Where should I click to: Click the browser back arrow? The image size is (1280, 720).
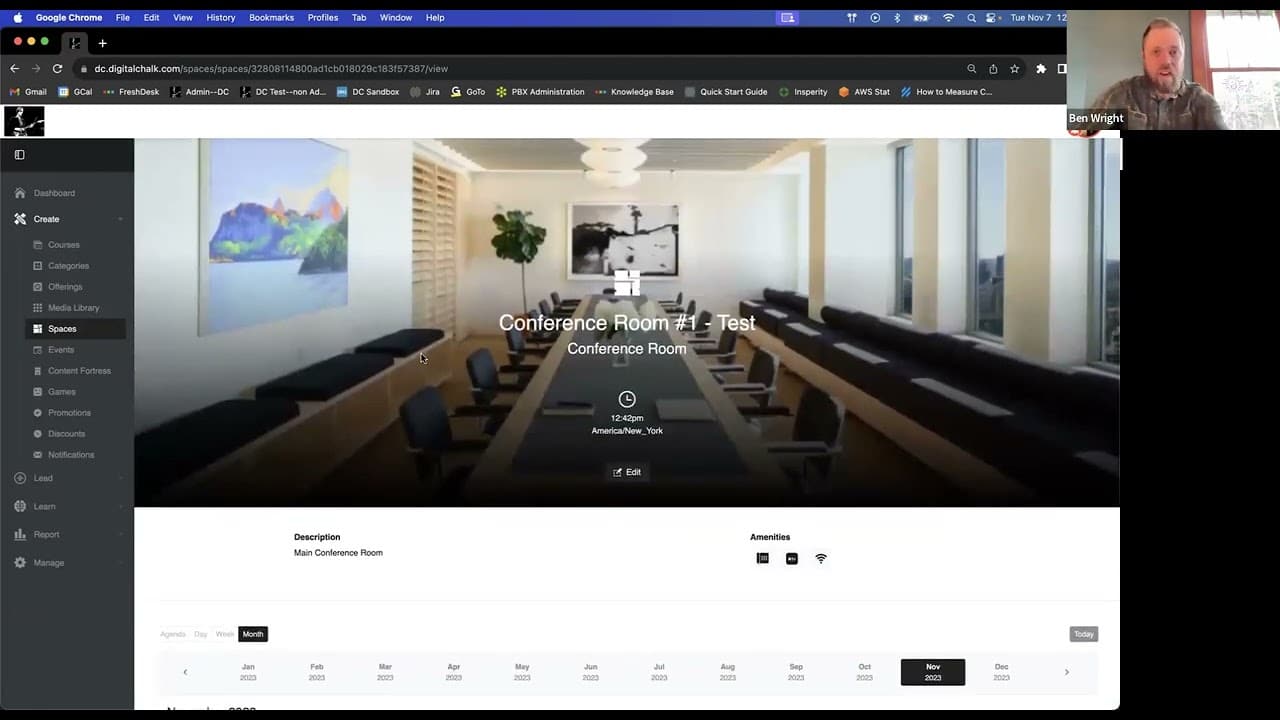pyautogui.click(x=14, y=69)
